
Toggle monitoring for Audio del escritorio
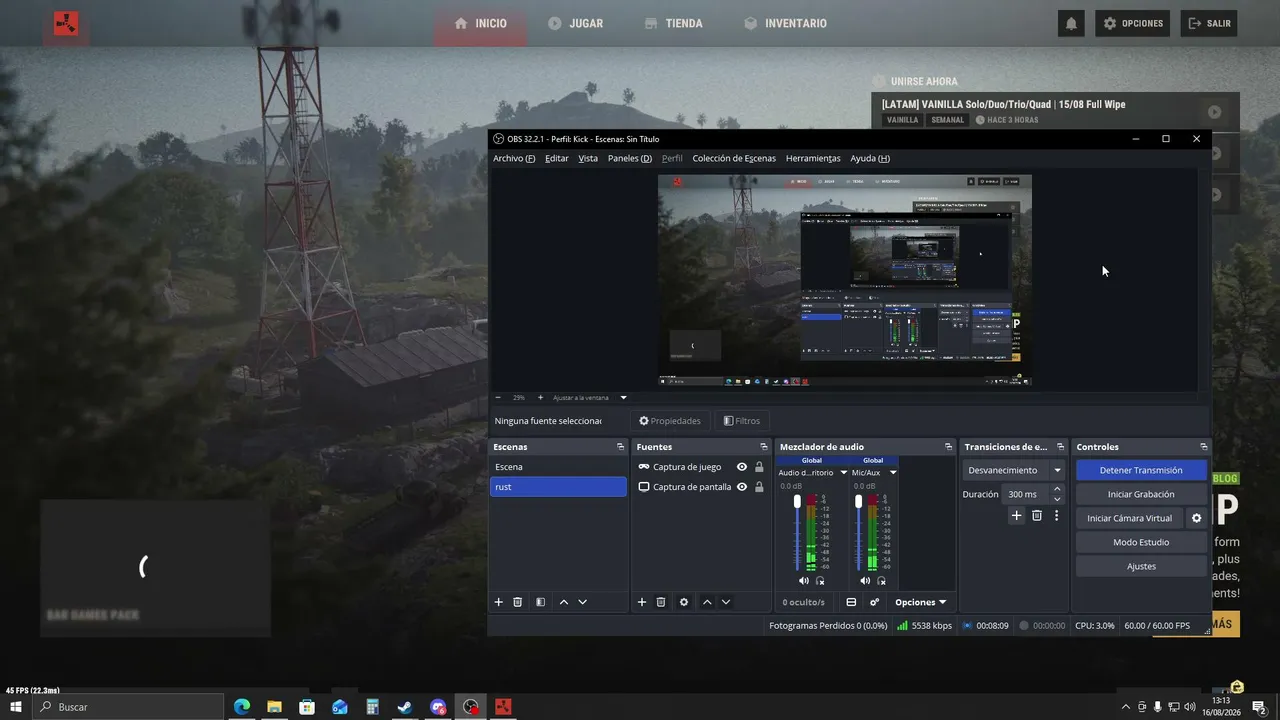(x=820, y=580)
